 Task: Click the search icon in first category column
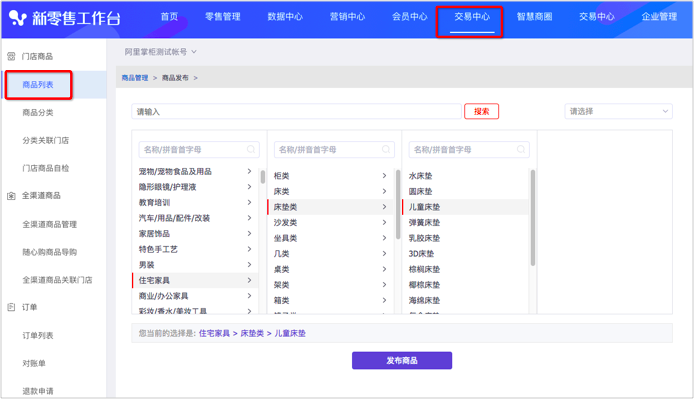(x=251, y=150)
